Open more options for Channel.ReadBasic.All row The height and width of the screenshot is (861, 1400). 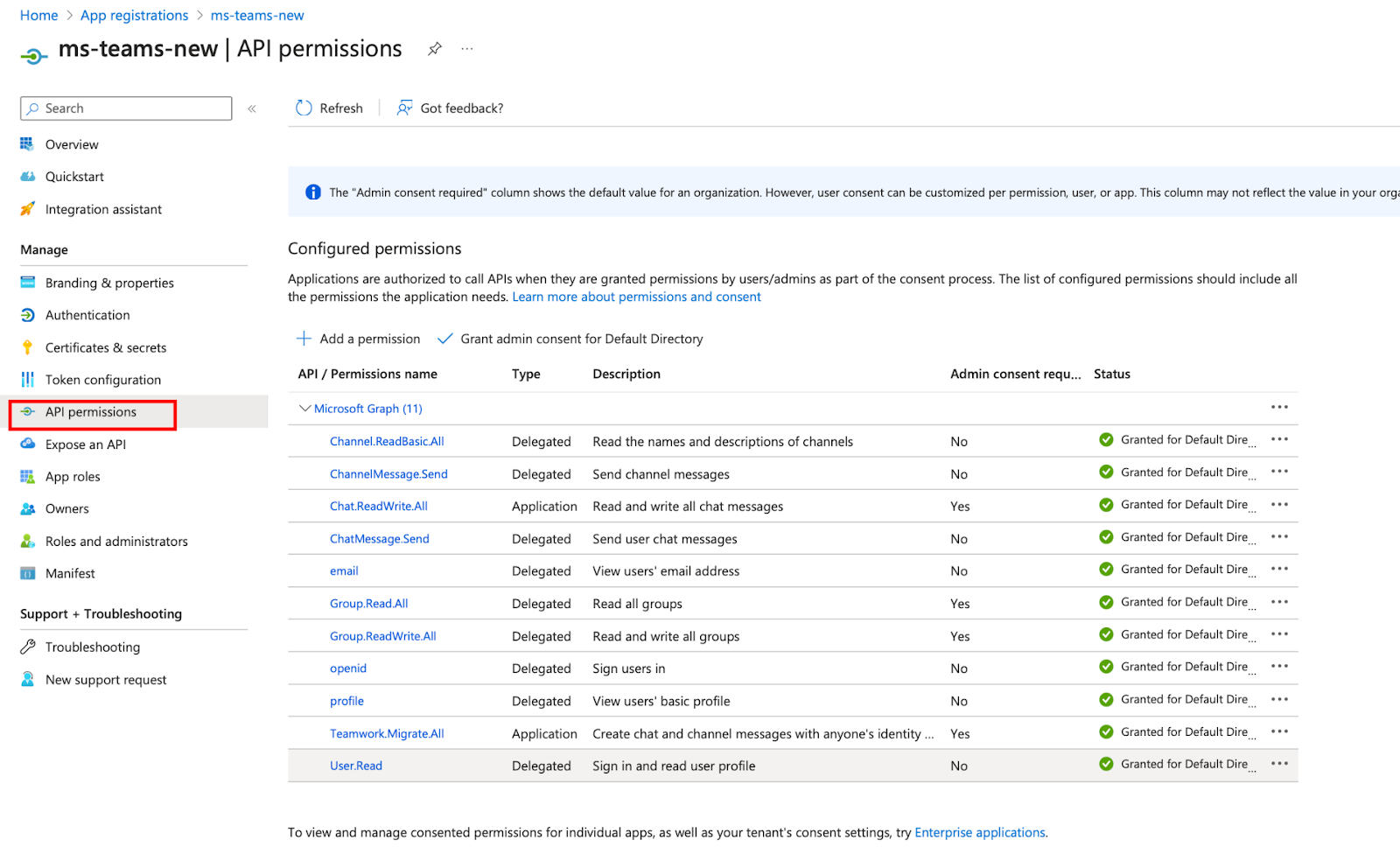click(x=1279, y=439)
